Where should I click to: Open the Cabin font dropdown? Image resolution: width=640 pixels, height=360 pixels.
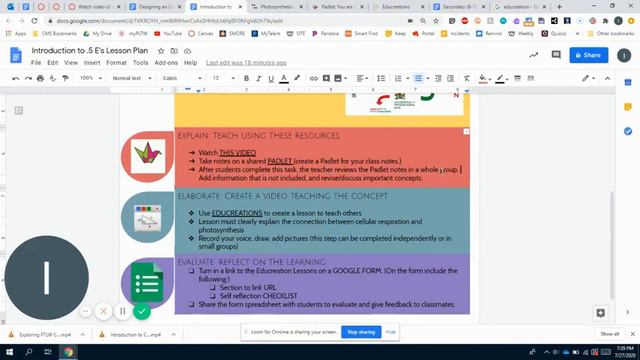pos(182,78)
